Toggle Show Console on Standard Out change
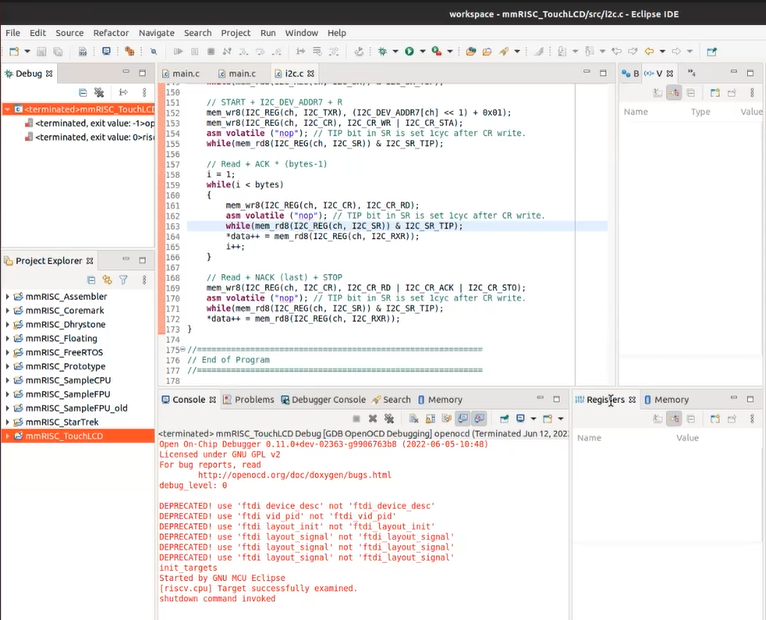 pyautogui.click(x=463, y=419)
